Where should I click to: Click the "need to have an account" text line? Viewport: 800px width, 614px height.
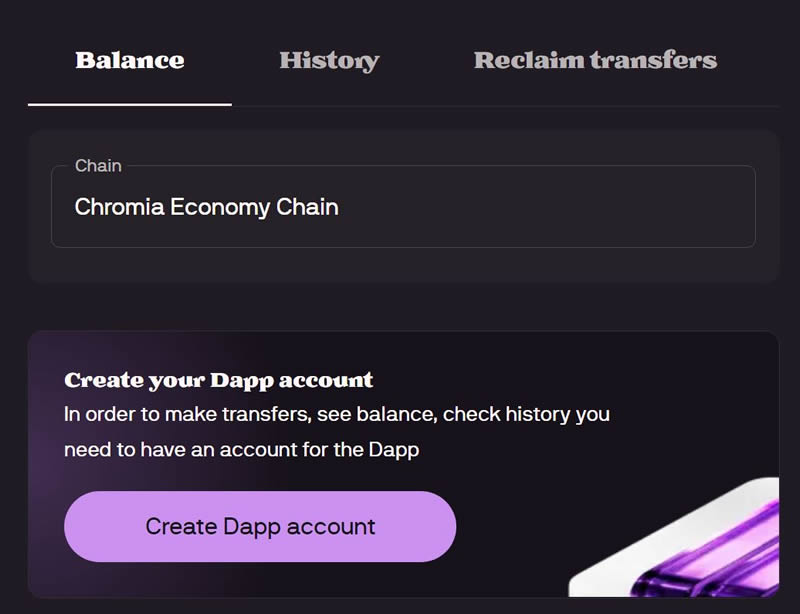(241, 450)
